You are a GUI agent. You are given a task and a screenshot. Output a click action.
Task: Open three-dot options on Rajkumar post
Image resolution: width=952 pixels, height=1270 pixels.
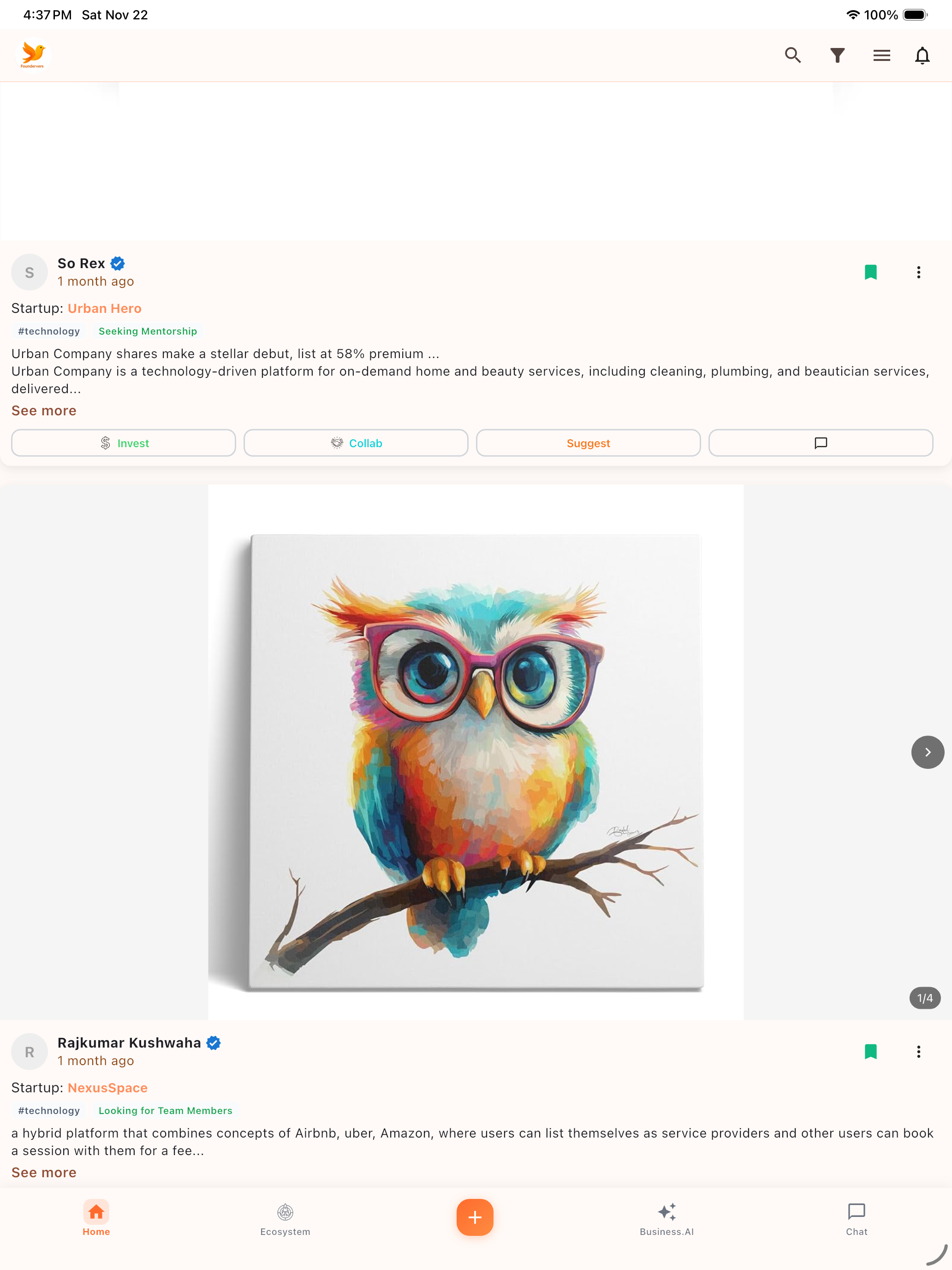[918, 1051]
